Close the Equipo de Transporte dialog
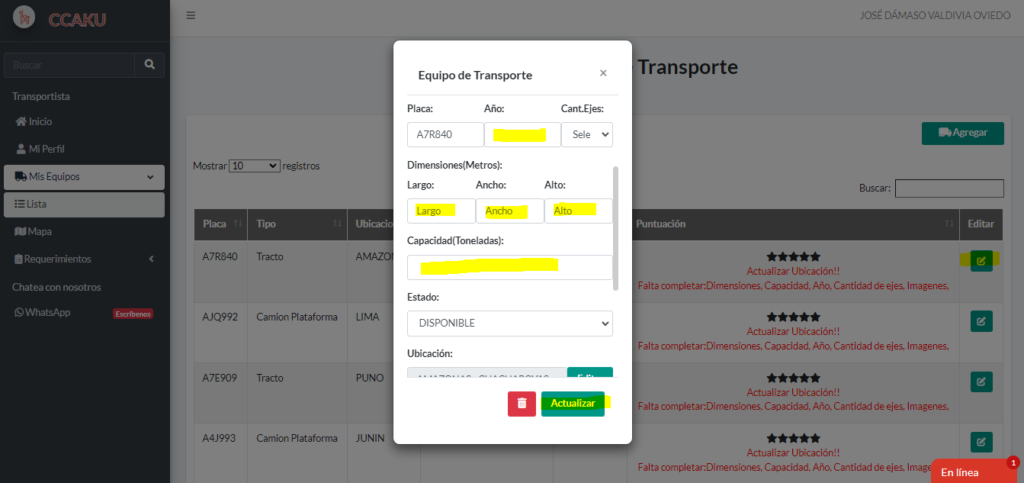This screenshot has width=1024, height=483. [602, 73]
